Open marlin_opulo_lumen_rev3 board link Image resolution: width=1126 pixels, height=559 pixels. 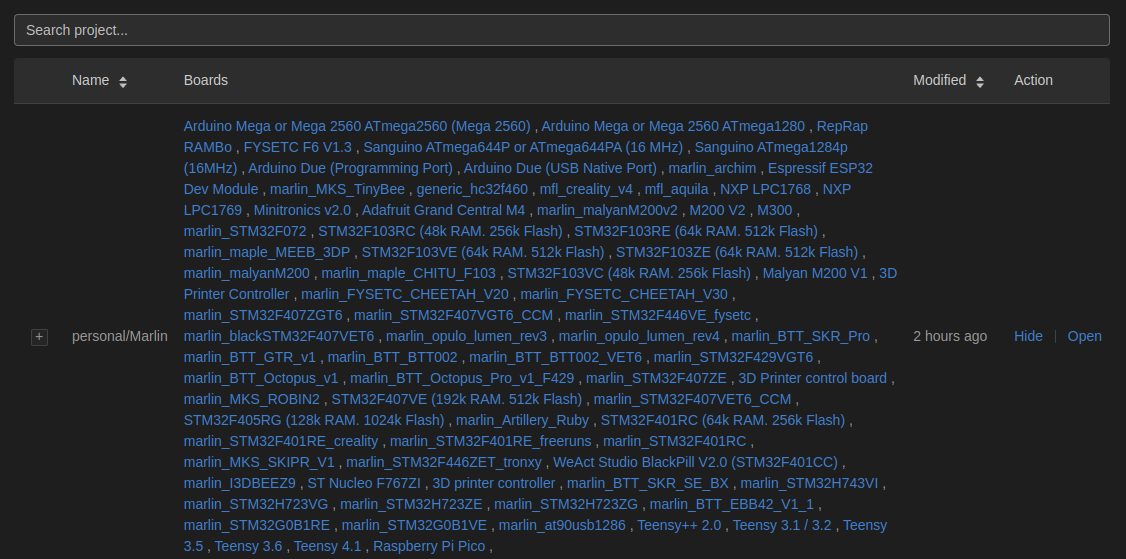(x=466, y=336)
